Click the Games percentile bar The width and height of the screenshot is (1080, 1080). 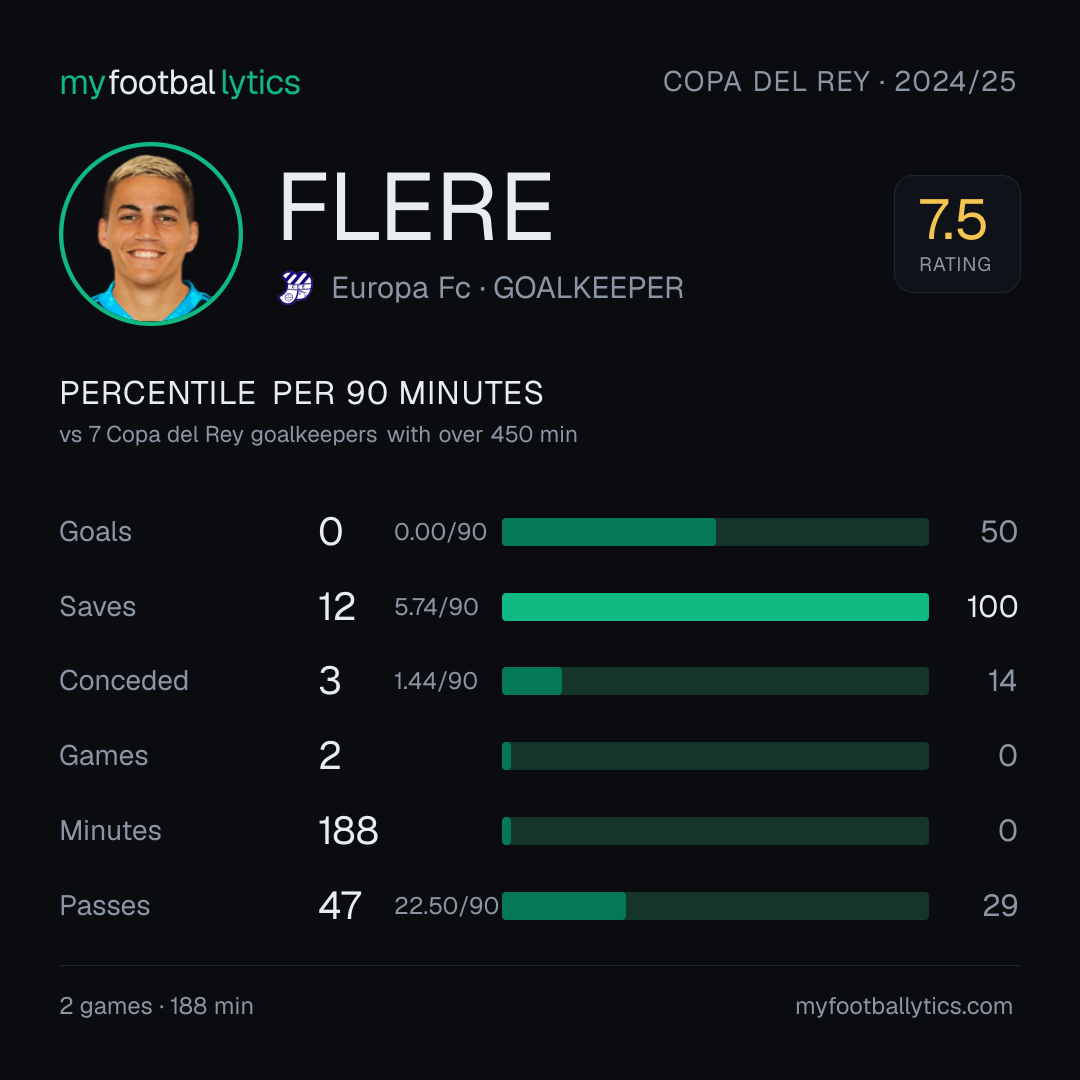click(715, 756)
